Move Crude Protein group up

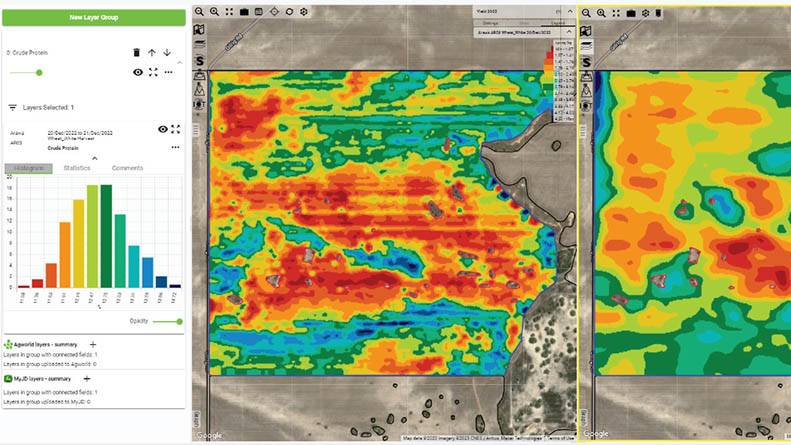152,52
